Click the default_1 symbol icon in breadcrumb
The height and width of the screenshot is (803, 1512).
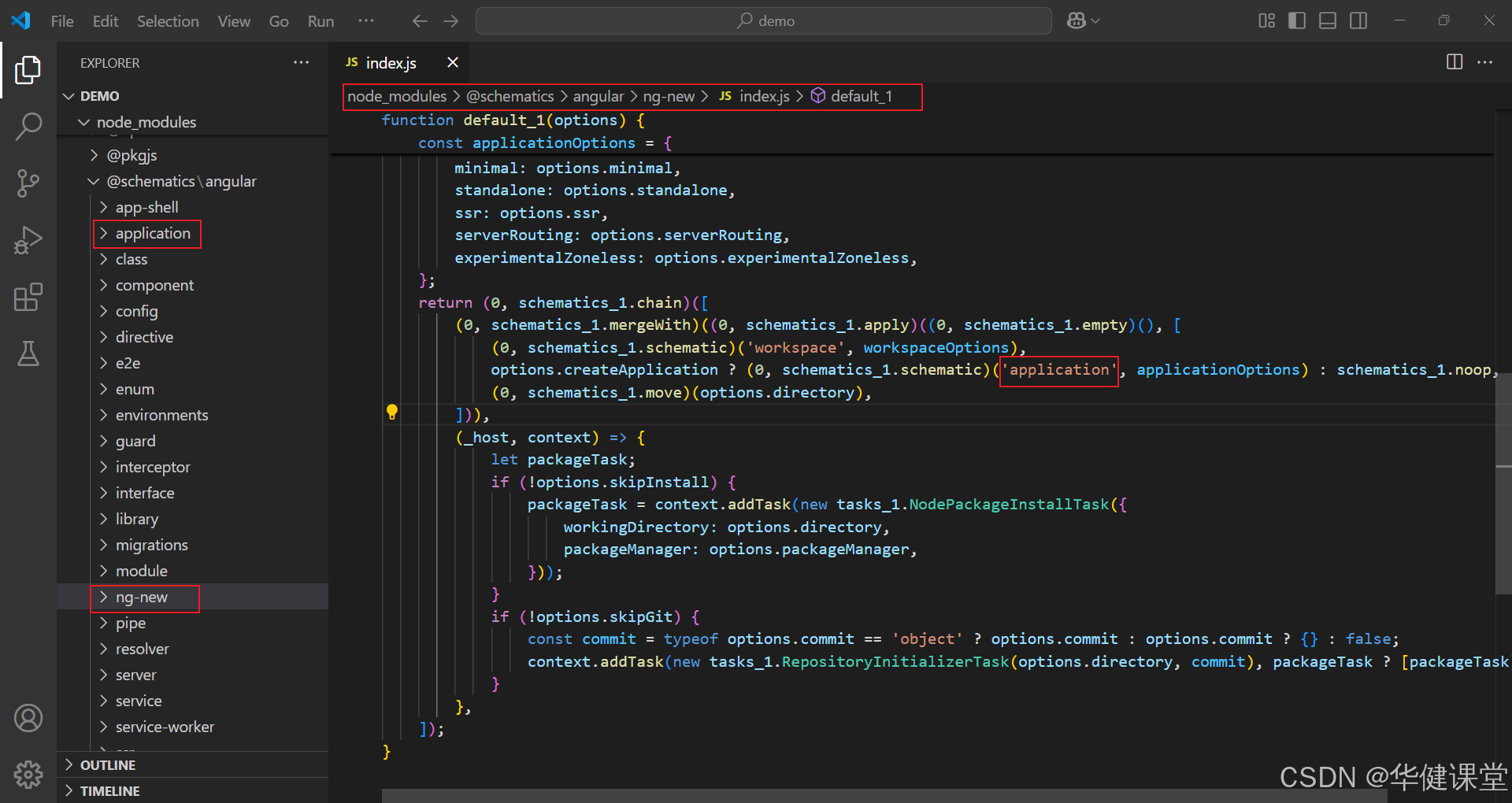pos(818,96)
